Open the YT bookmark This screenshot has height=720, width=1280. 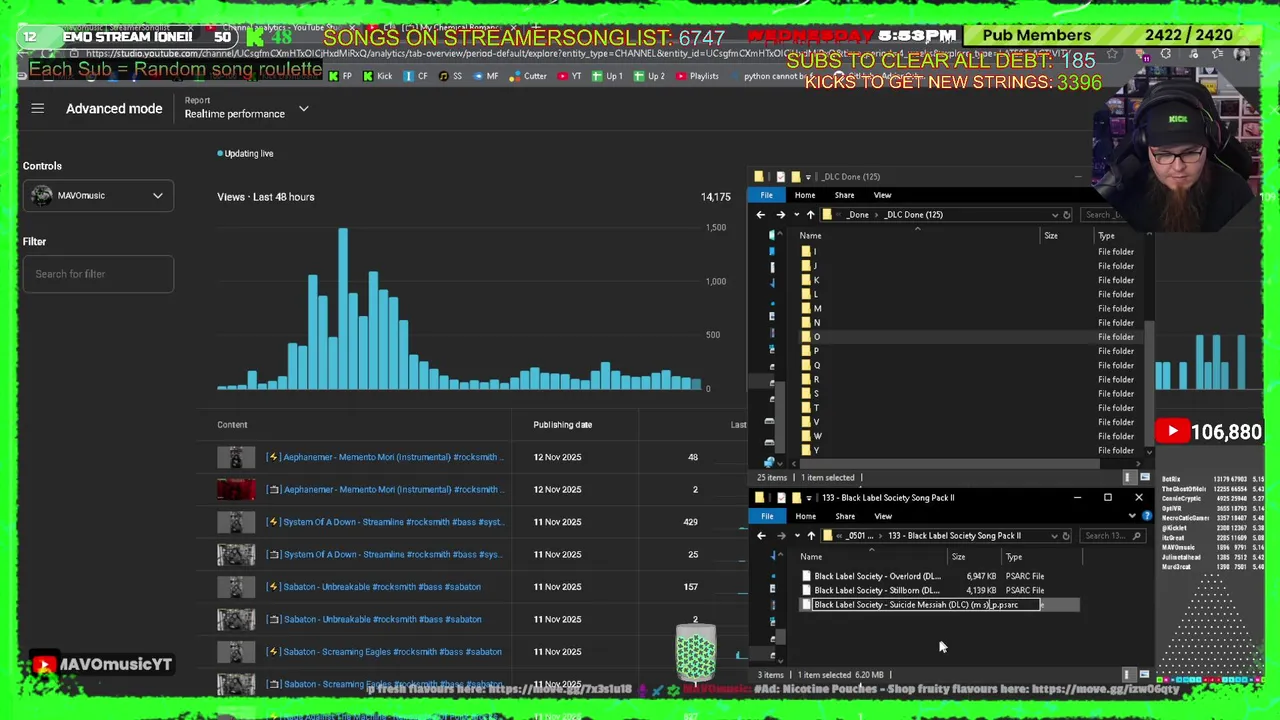click(570, 76)
